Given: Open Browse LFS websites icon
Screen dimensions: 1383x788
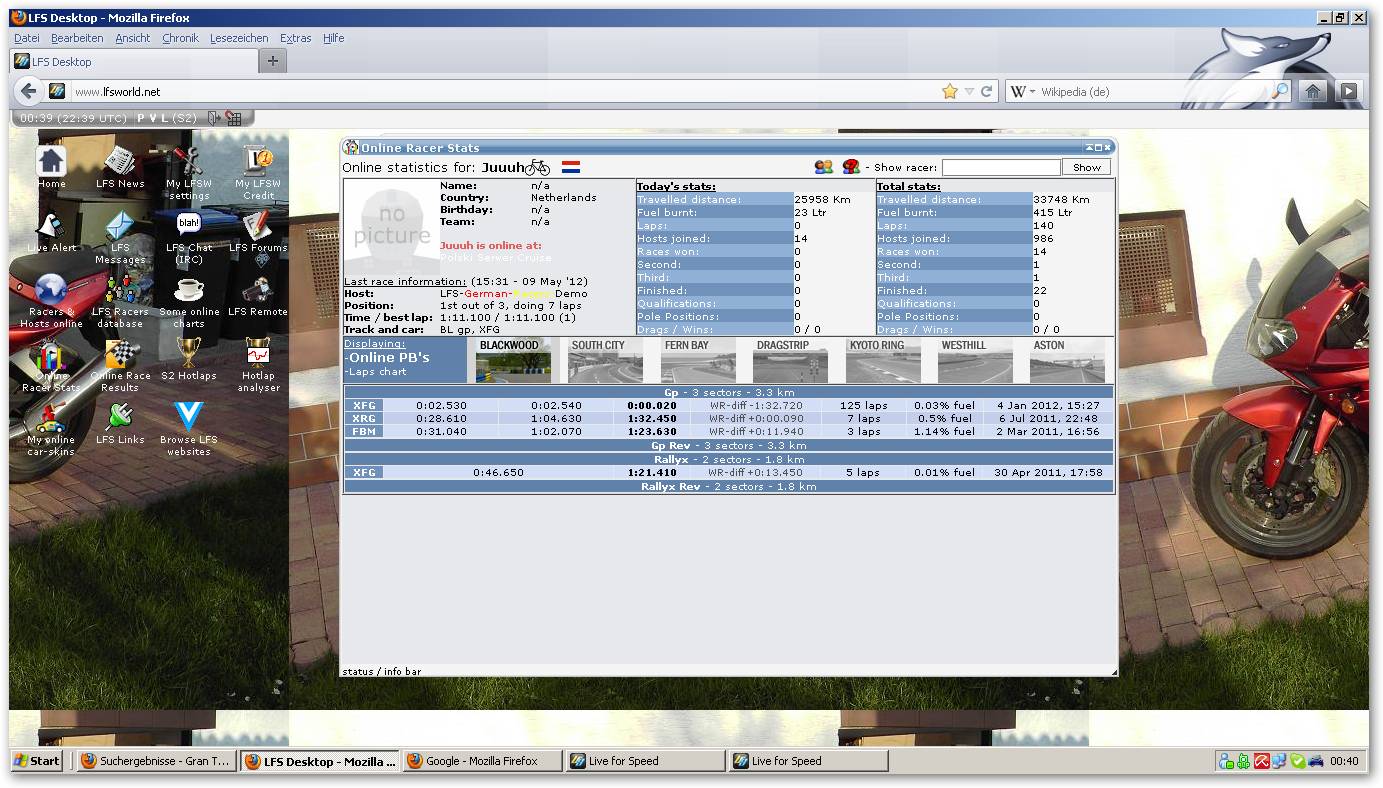Looking at the screenshot, I should pyautogui.click(x=189, y=417).
